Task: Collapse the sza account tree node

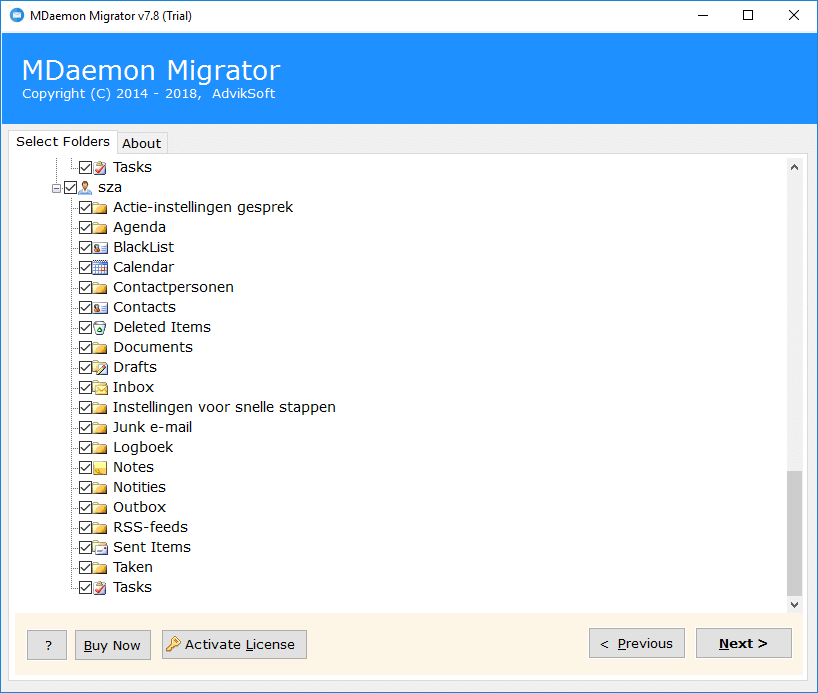Action: click(x=56, y=187)
